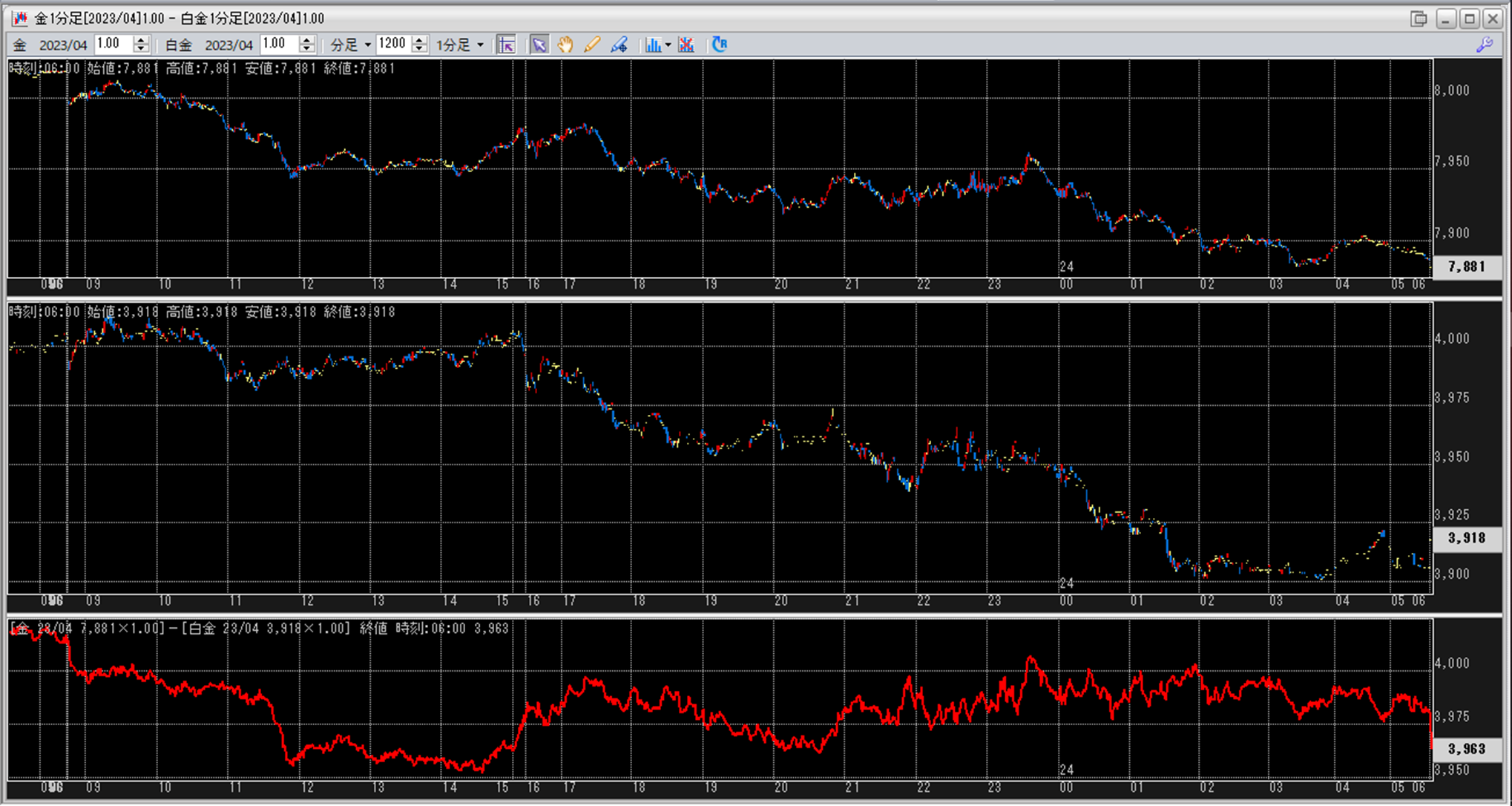Open the wrench settings icon
Image resolution: width=1512 pixels, height=806 pixels.
point(1485,45)
